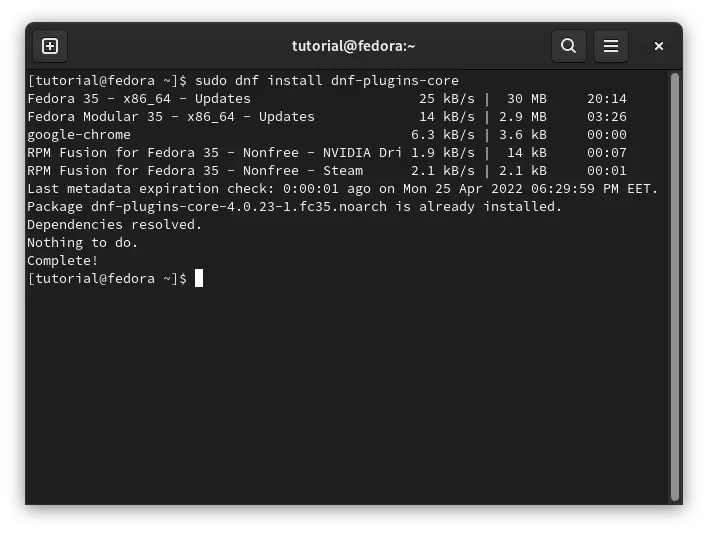
Task: Click the 'sudo dnf install dnf-plugins-core' command text
Action: click(x=327, y=81)
